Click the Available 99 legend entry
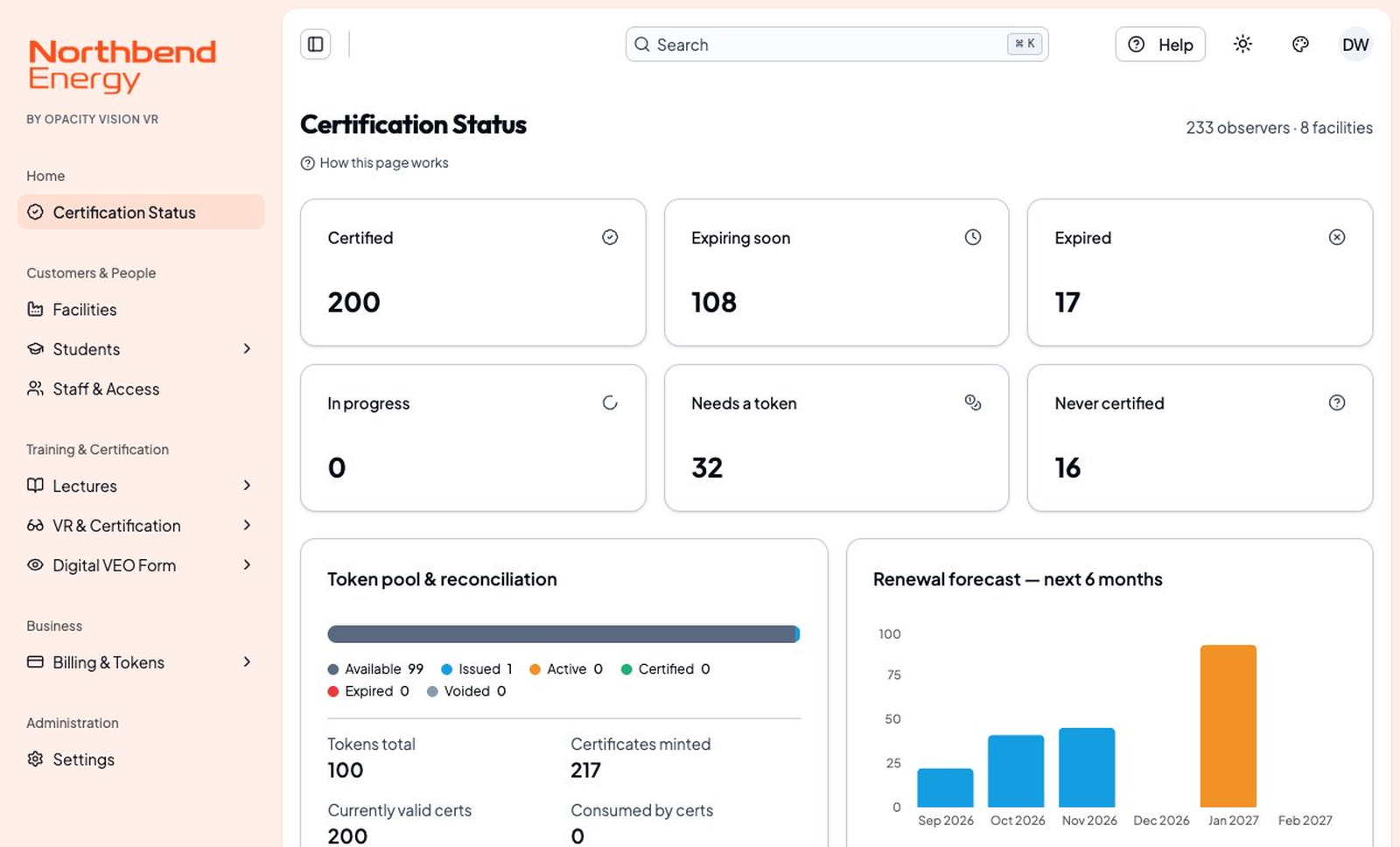This screenshot has width=1400, height=847. click(x=375, y=668)
